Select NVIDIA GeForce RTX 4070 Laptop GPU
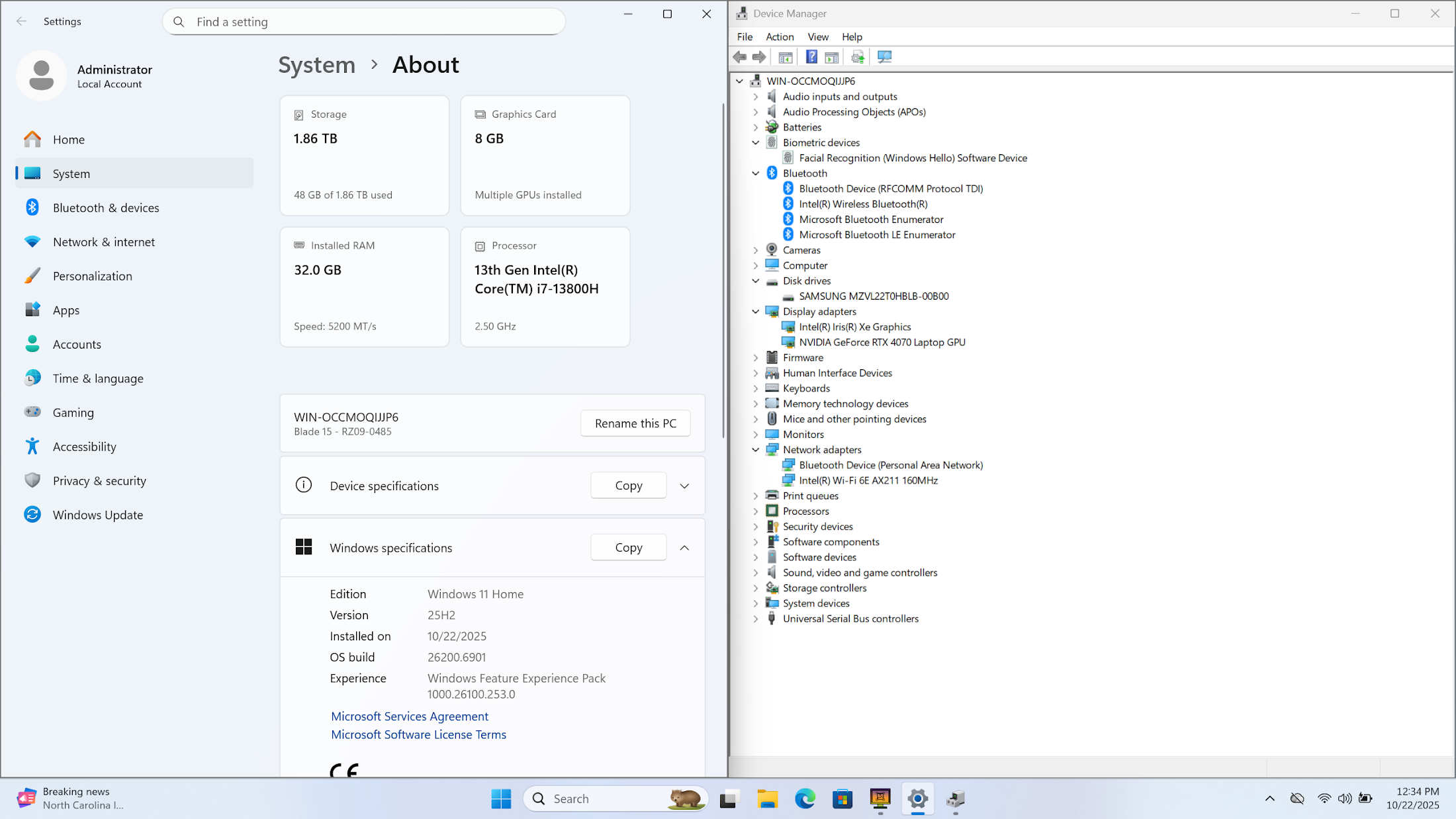The width and height of the screenshot is (1456, 819). (882, 342)
